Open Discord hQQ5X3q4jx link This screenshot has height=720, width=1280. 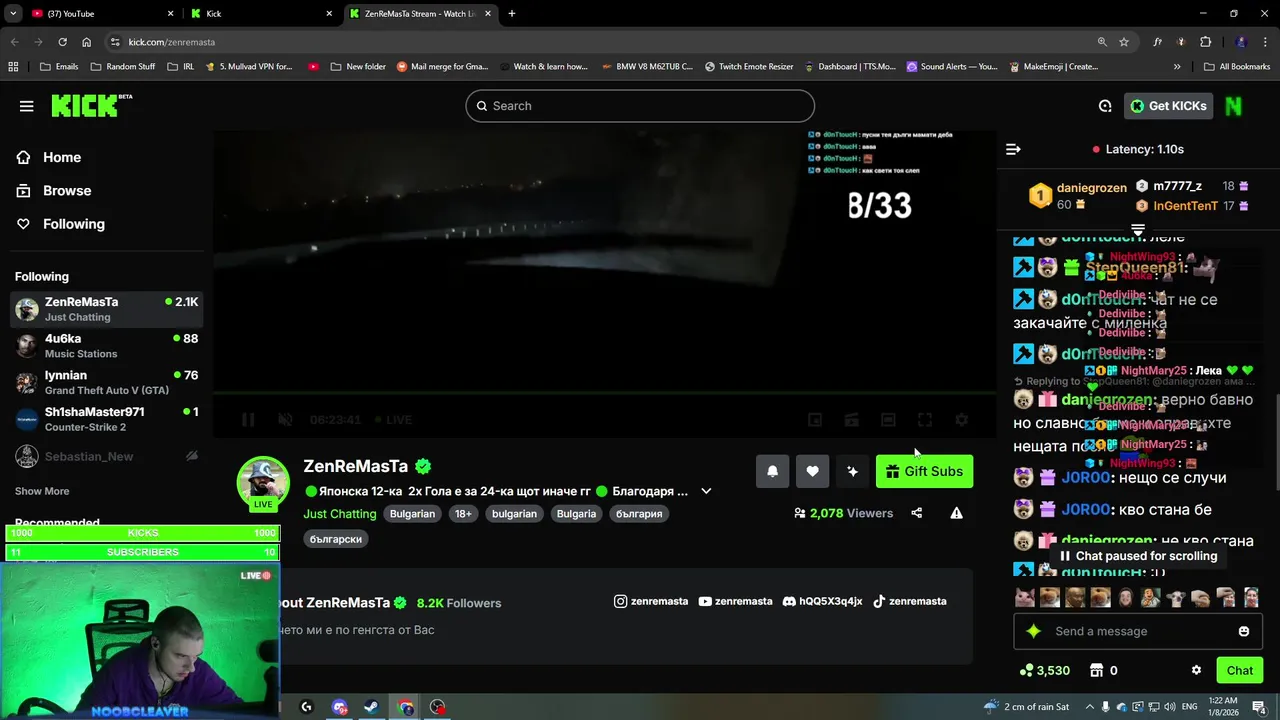pos(822,601)
